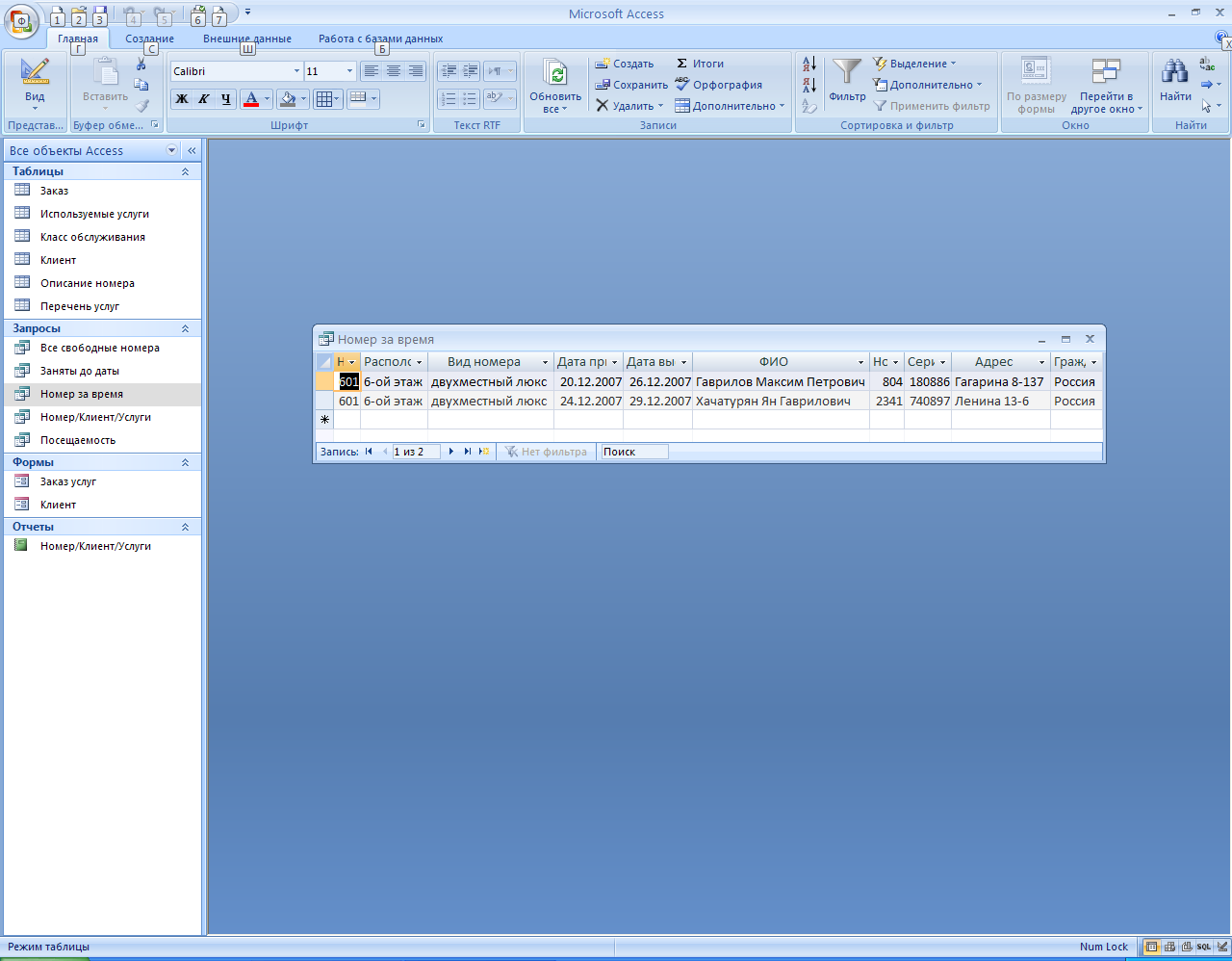
Task: Switch to Внешние данные ribbon tab
Action: tap(247, 39)
